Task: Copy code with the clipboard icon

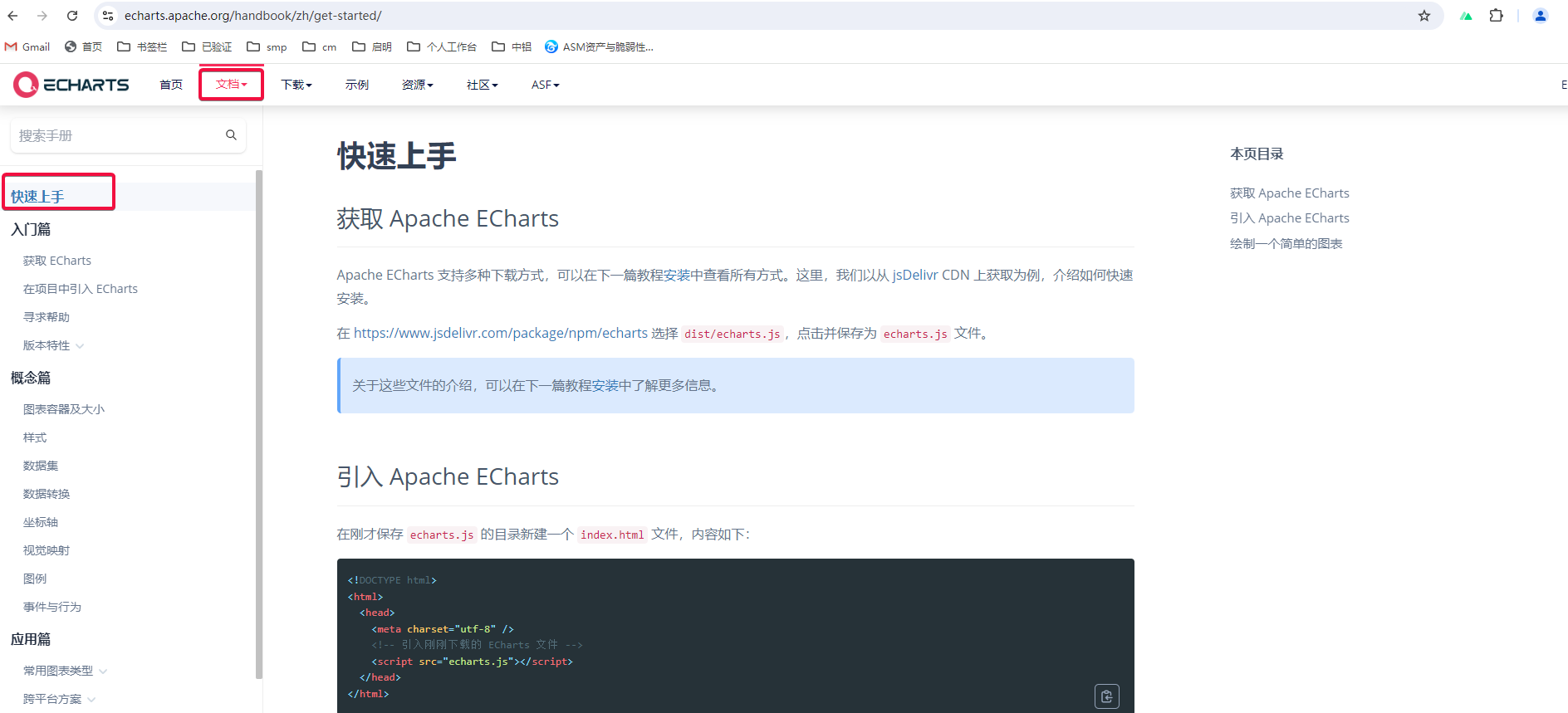Action: point(1106,696)
